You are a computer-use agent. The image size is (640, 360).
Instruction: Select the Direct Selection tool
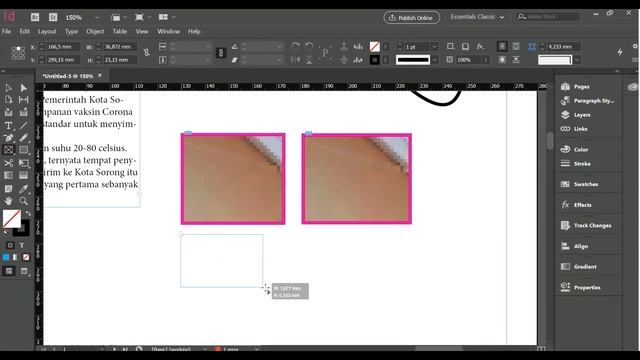(24, 88)
